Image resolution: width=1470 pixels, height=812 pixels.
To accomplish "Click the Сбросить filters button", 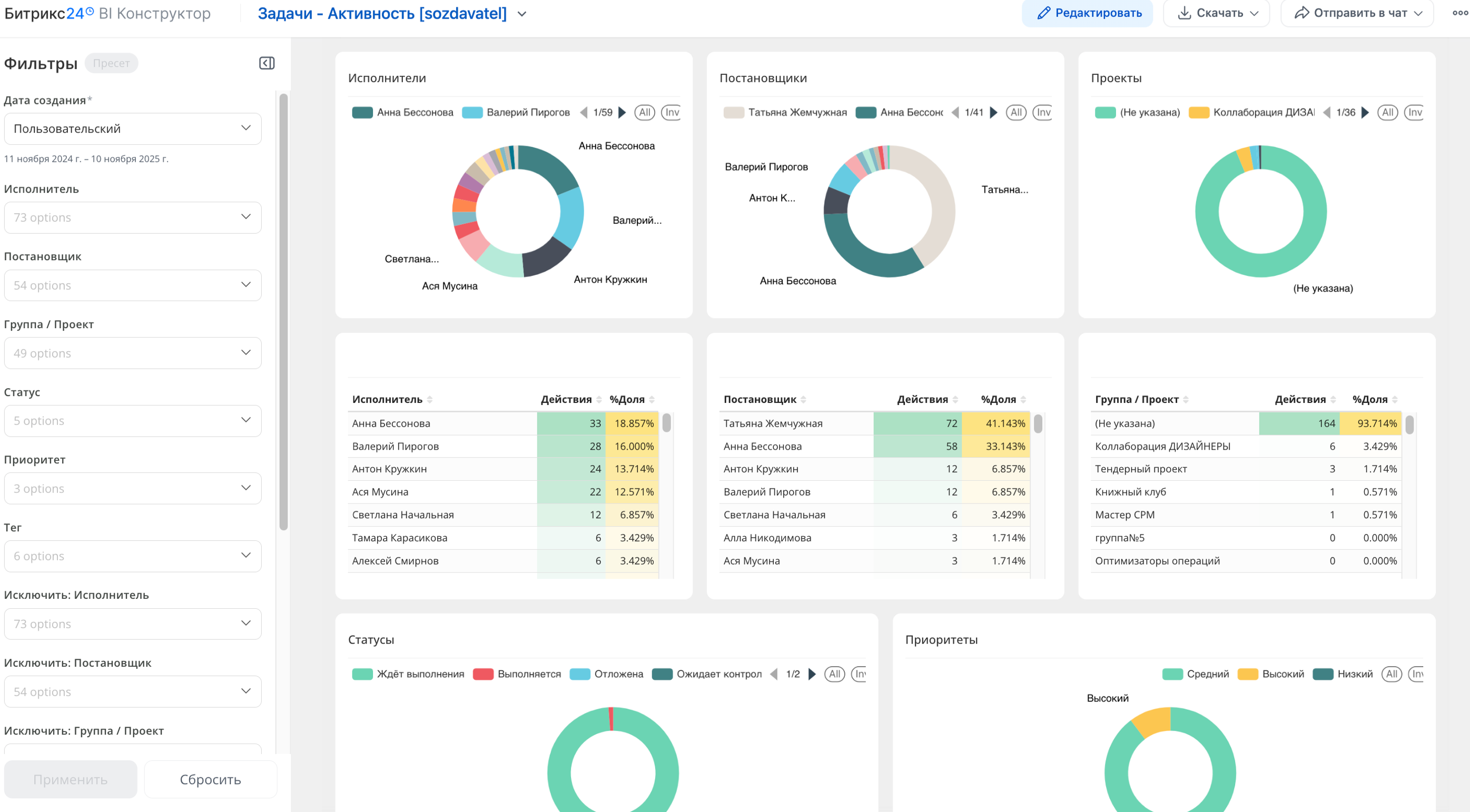I will pyautogui.click(x=210, y=779).
